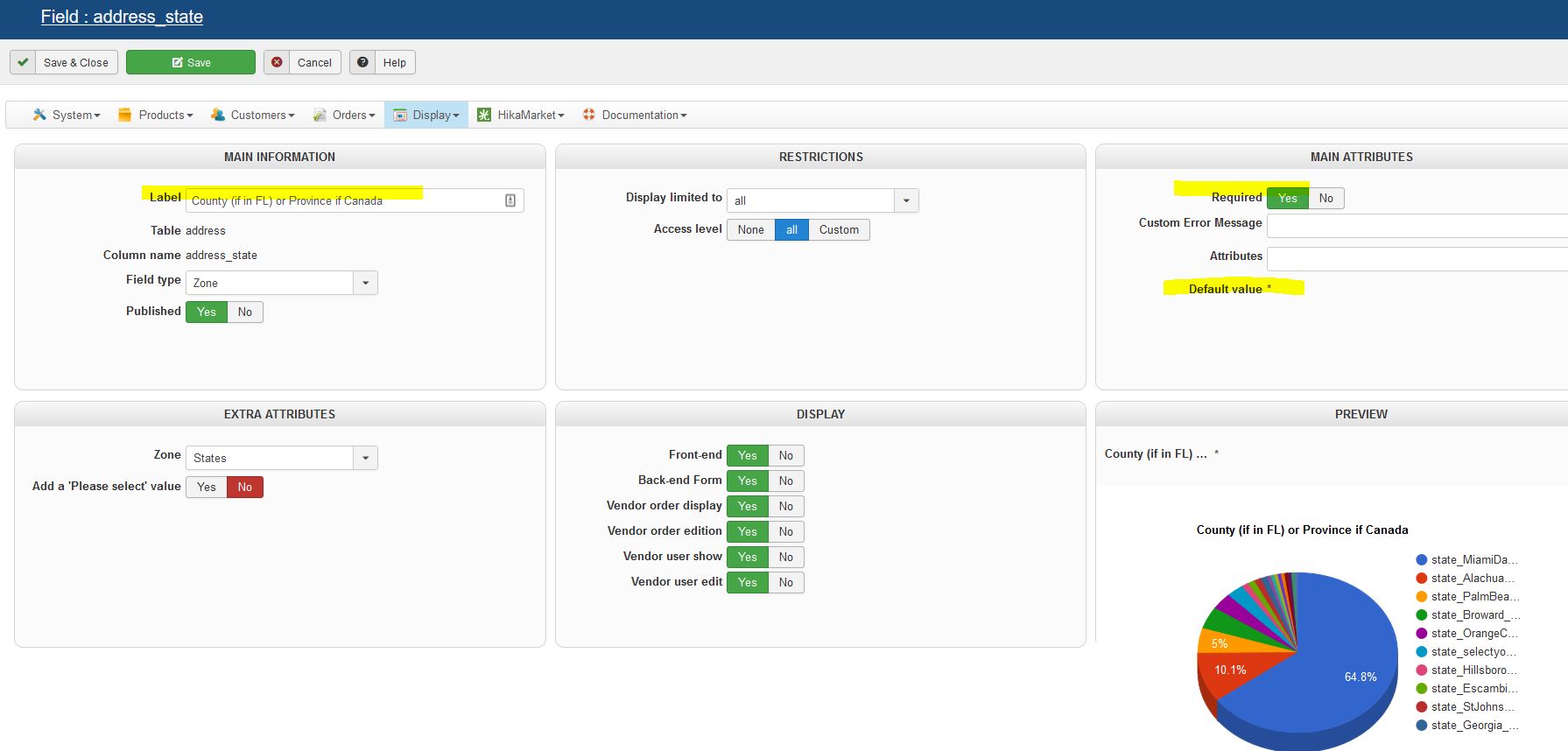The height and width of the screenshot is (751, 1568).
Task: Click the Documentation lifebuoy icon
Action: coord(589,115)
